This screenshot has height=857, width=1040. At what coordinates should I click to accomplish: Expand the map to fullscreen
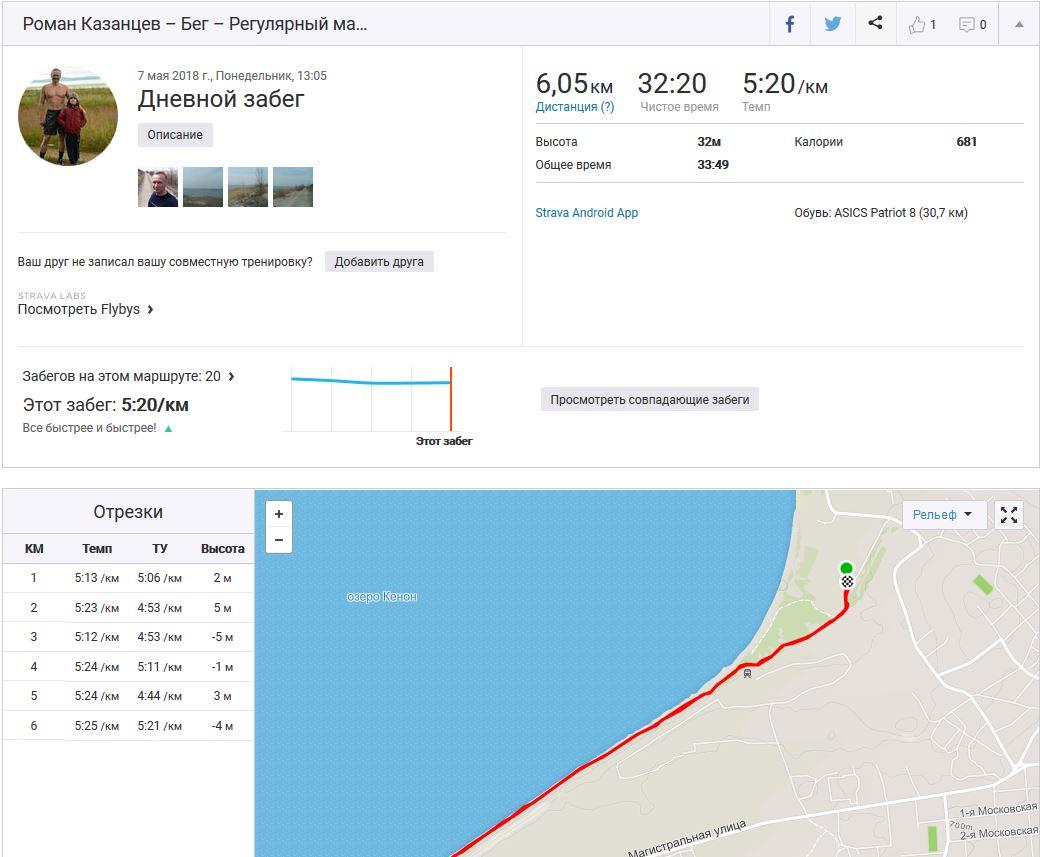coord(1009,515)
